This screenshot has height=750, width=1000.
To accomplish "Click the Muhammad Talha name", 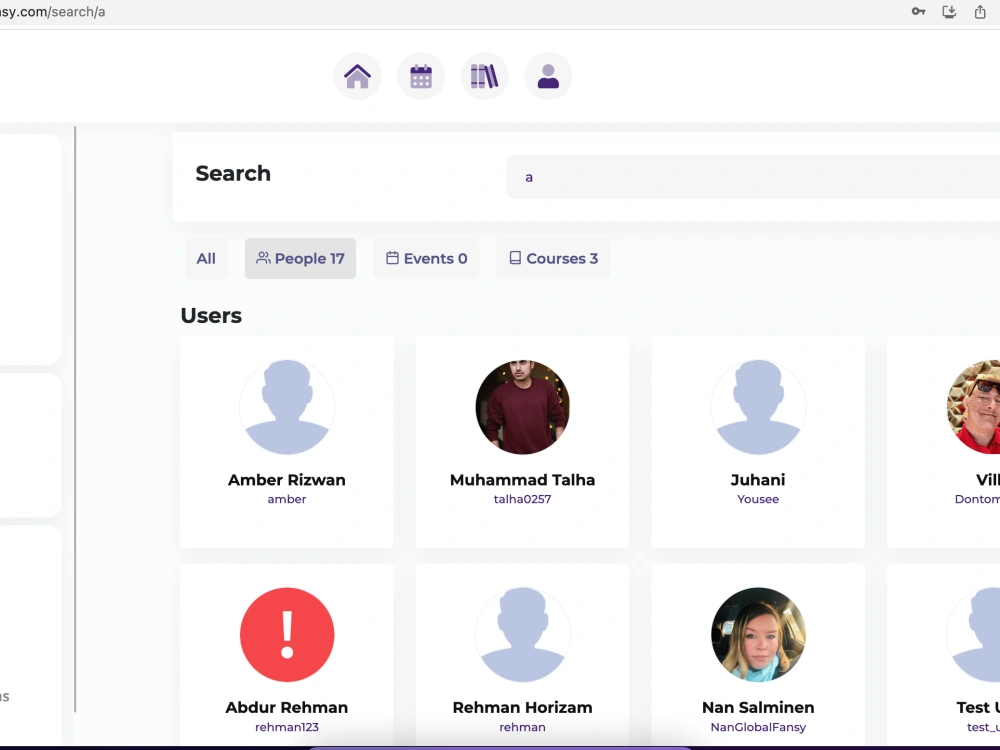I will click(x=522, y=480).
